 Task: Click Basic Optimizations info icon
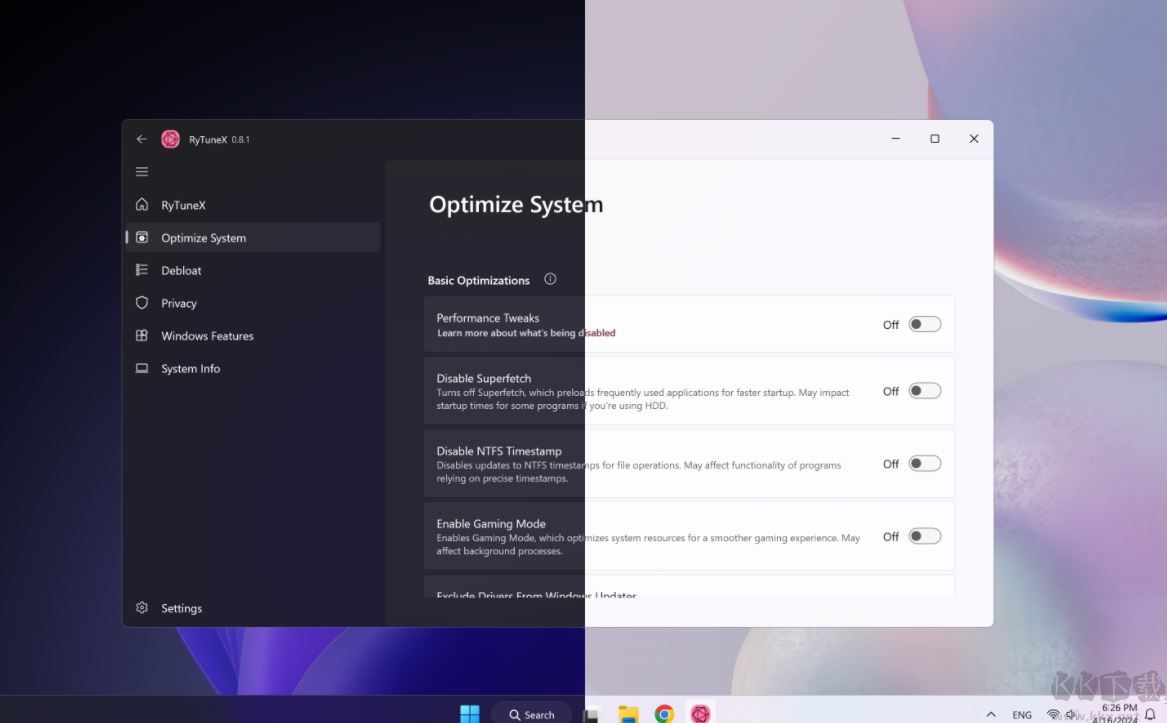pyautogui.click(x=550, y=279)
